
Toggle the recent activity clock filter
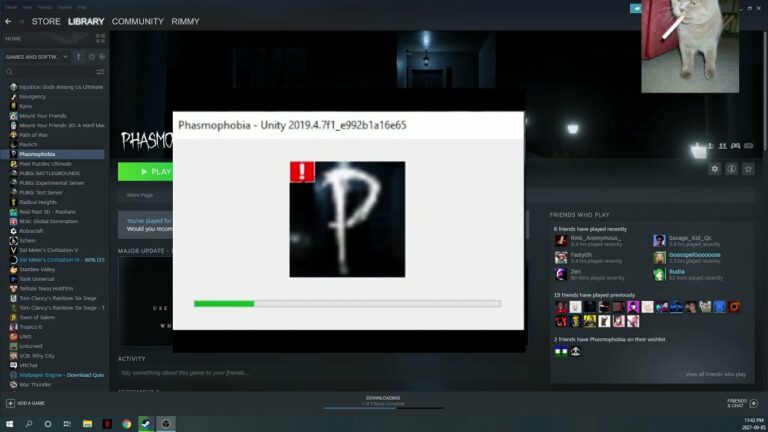point(92,57)
